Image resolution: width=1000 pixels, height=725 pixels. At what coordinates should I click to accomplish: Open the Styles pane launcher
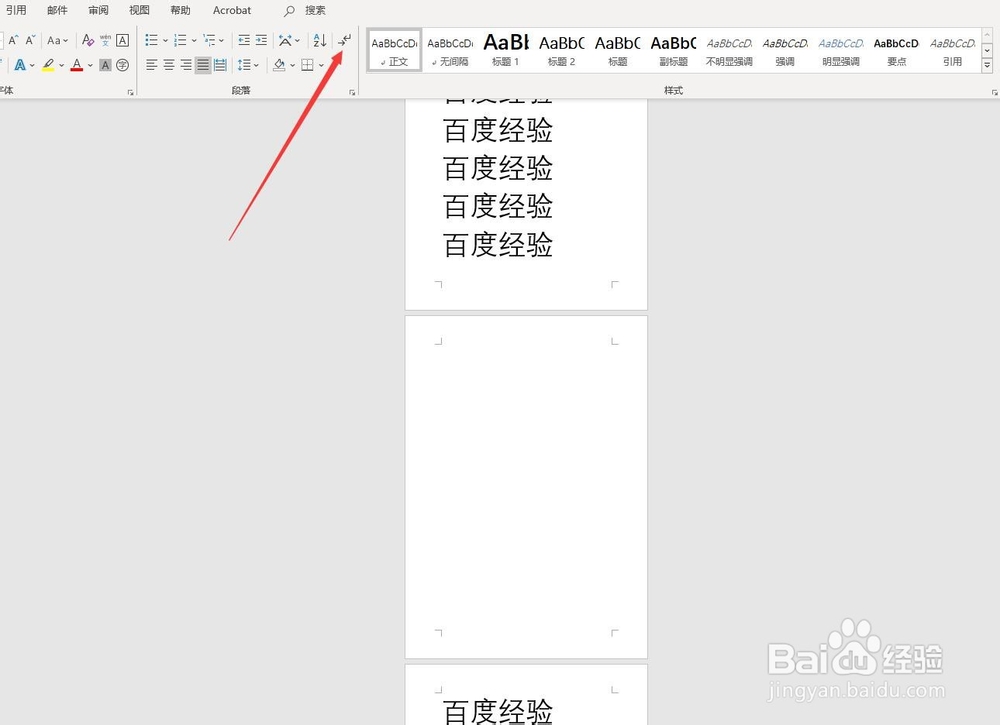coord(994,92)
